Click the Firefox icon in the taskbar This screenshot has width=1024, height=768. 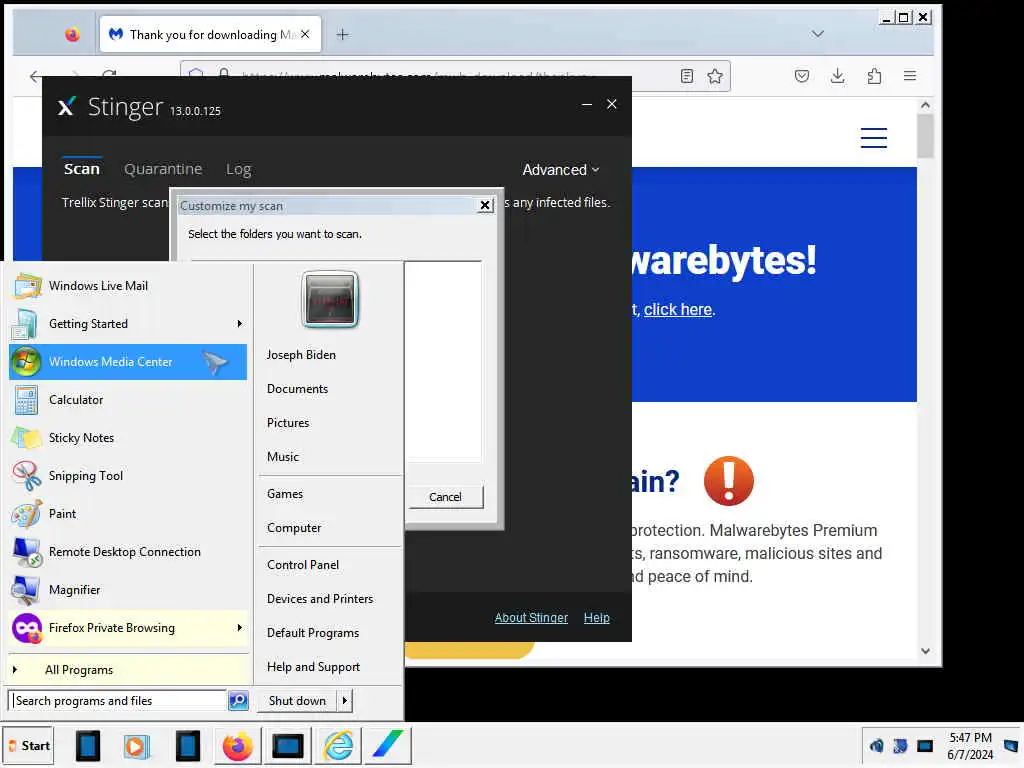click(237, 746)
